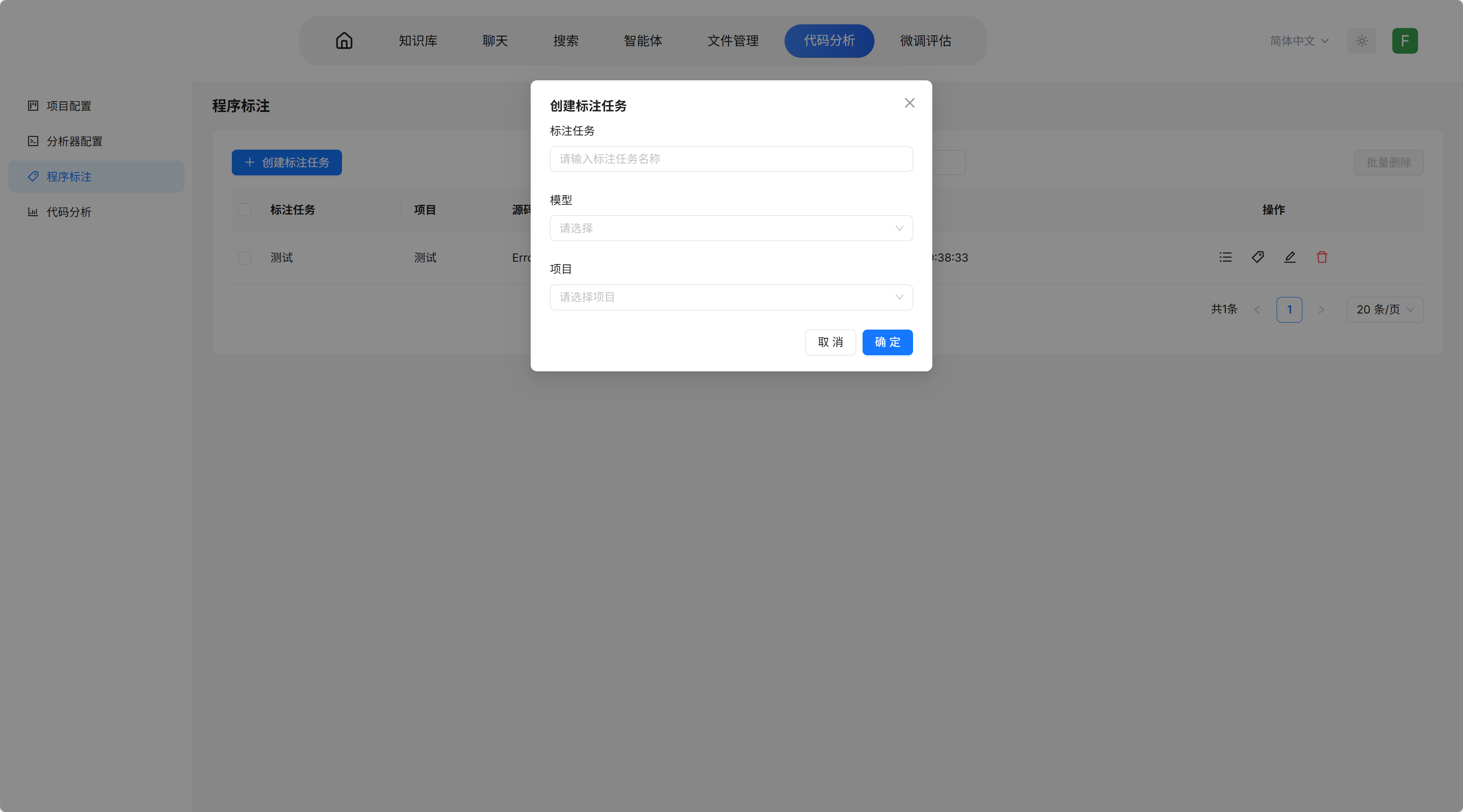The width and height of the screenshot is (1463, 812).
Task: Open the green F user avatar
Action: point(1405,41)
